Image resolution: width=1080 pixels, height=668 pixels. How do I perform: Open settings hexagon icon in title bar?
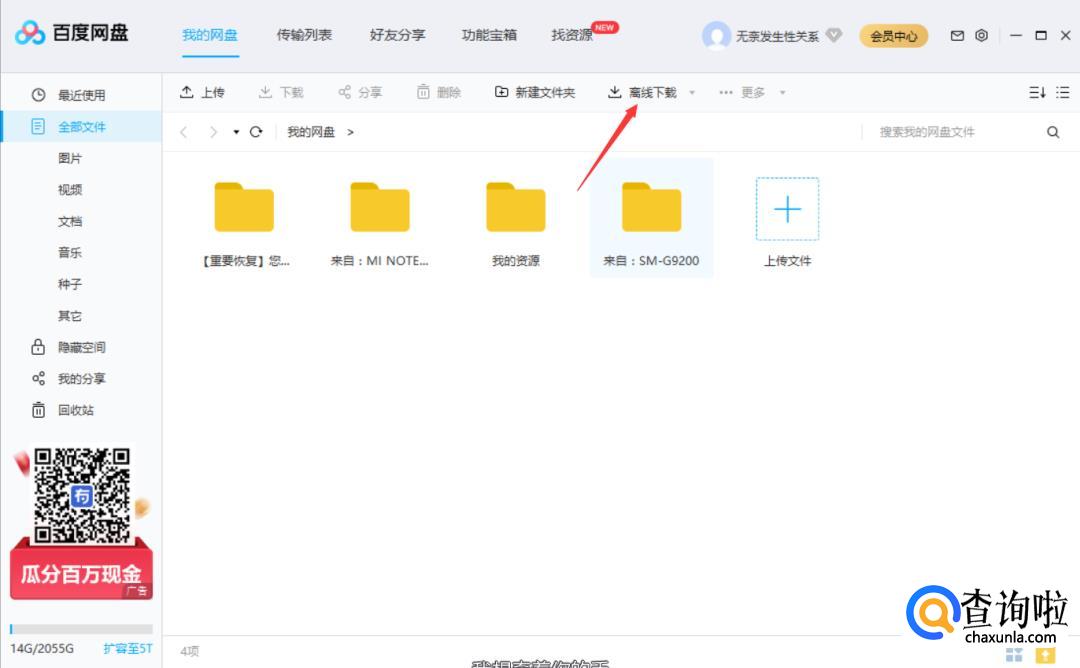click(981, 35)
